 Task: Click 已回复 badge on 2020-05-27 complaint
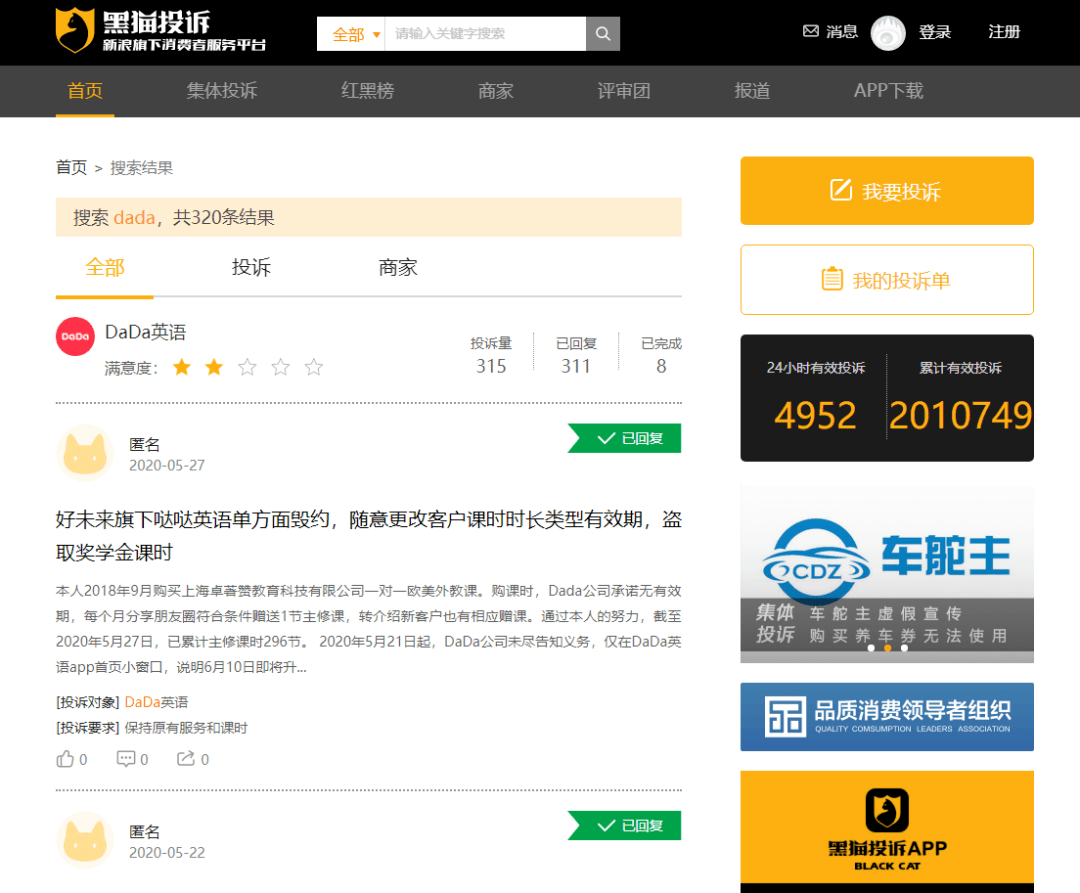point(625,439)
